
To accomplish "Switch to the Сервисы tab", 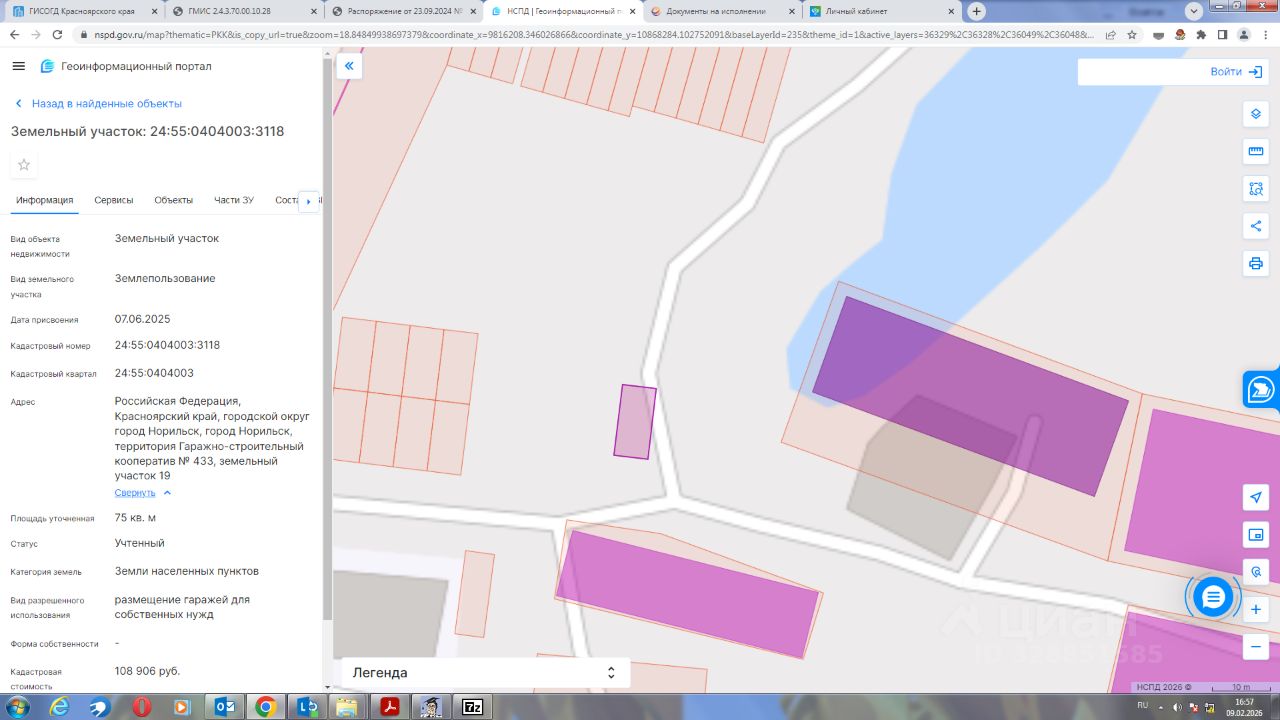I will 114,200.
